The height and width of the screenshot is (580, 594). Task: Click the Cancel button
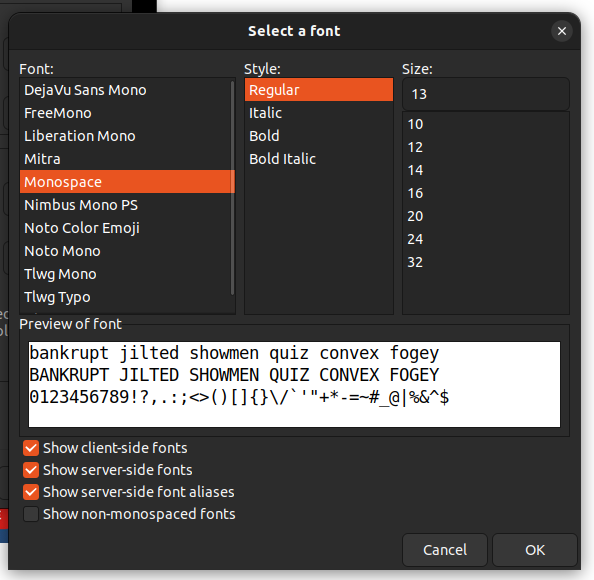click(x=445, y=550)
